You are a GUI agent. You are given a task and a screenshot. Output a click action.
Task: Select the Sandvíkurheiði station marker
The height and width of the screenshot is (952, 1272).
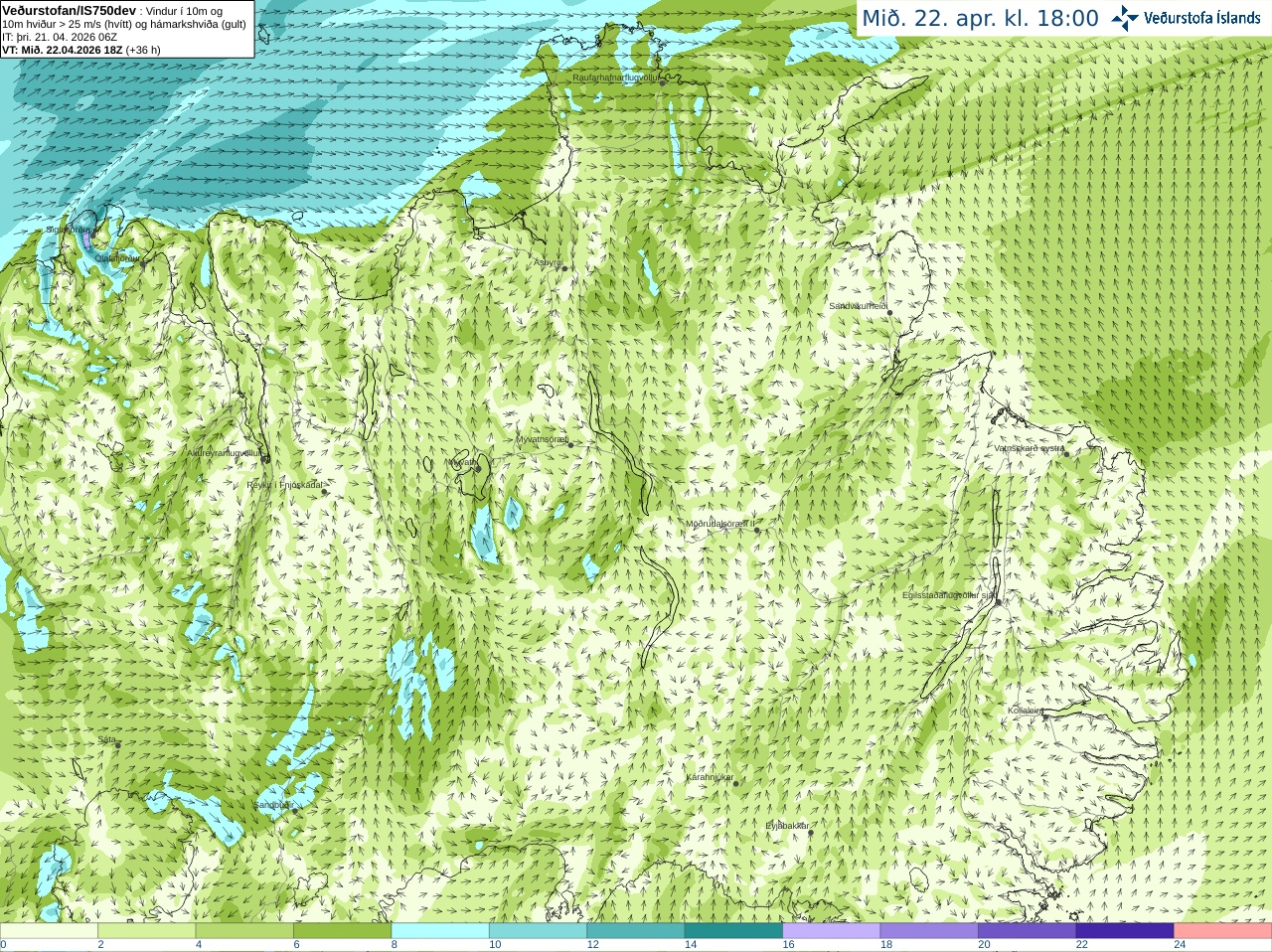pos(890,313)
